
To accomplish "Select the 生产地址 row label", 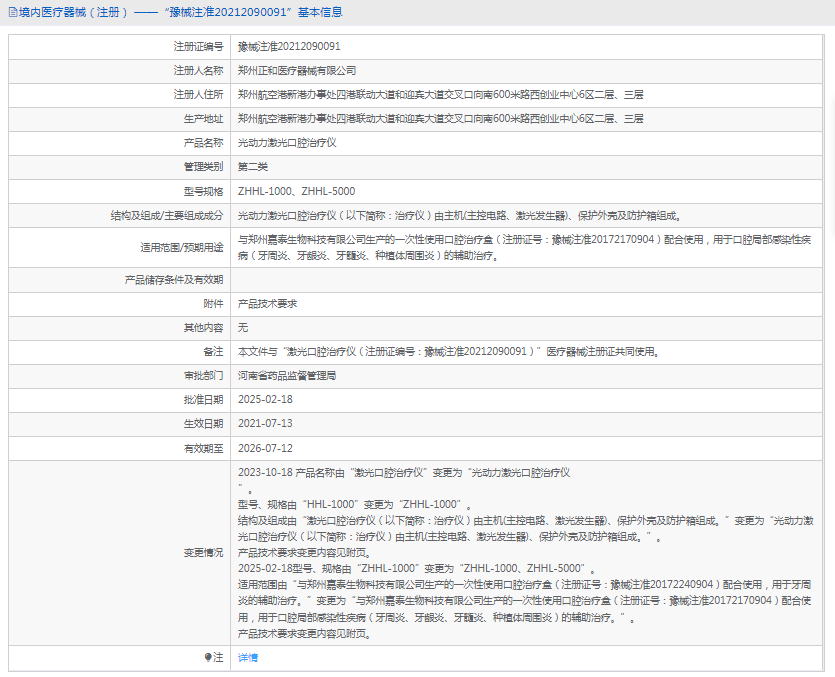I will pos(203,119).
